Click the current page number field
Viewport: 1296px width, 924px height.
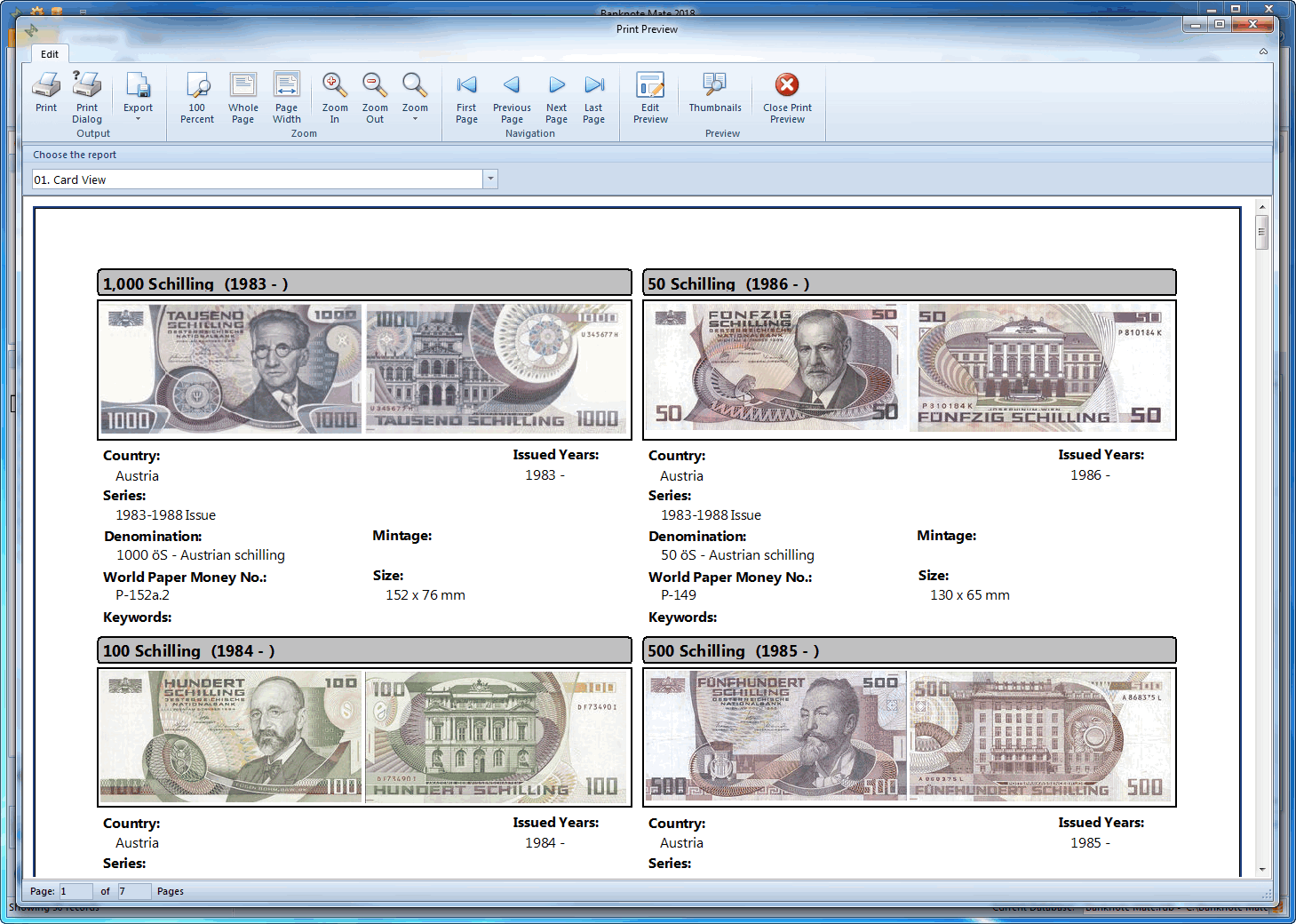[76, 891]
